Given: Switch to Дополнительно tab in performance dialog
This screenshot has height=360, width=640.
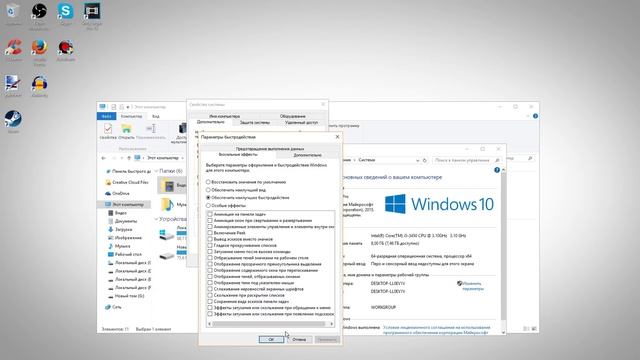Looking at the screenshot, I should (x=307, y=155).
